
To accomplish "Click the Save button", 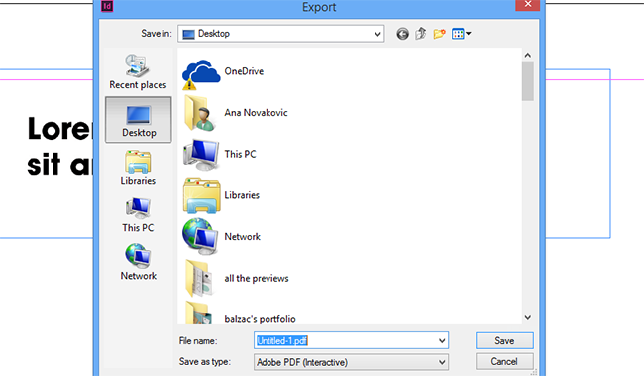I will click(x=505, y=341).
